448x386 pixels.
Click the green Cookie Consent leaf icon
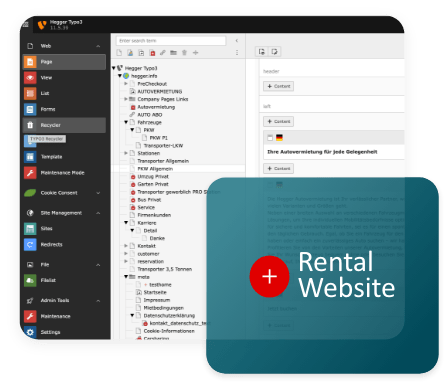30,193
